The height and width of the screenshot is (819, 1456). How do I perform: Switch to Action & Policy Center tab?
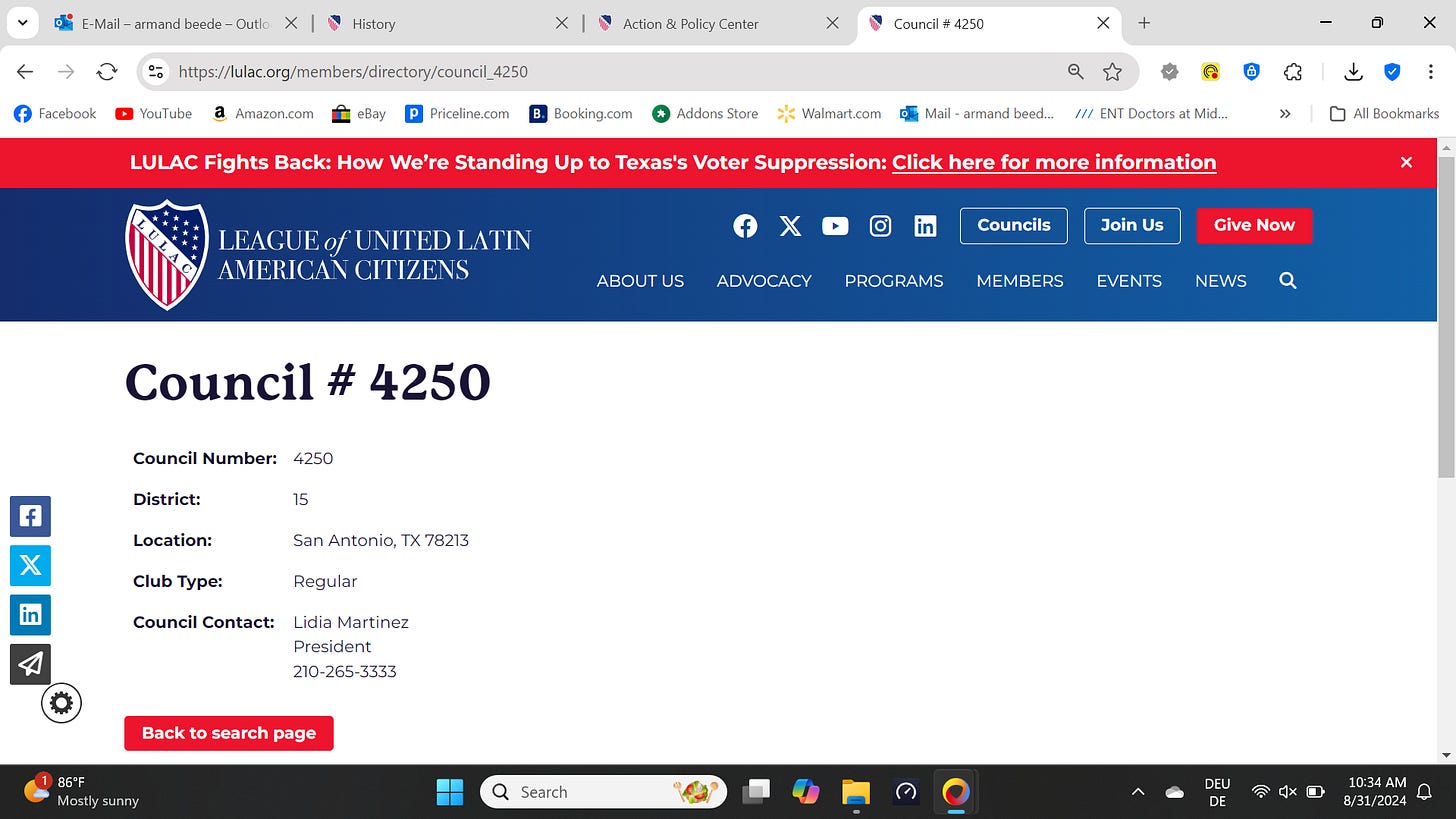click(717, 23)
